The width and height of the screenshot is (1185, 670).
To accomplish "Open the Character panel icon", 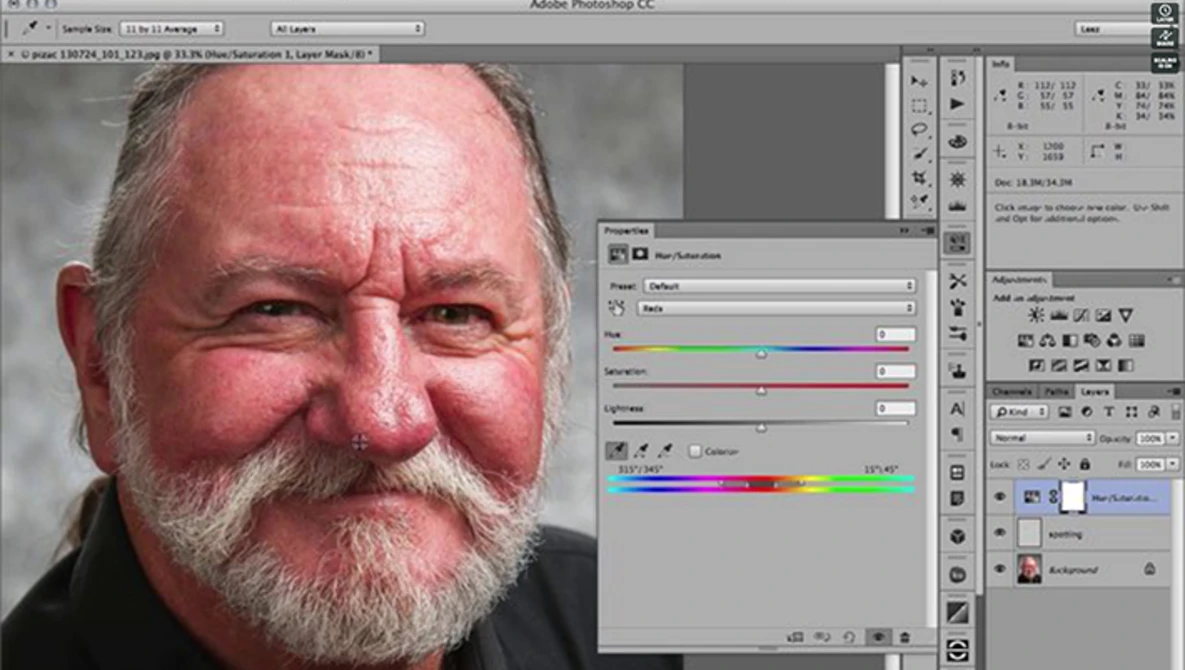I will pyautogui.click(x=958, y=409).
